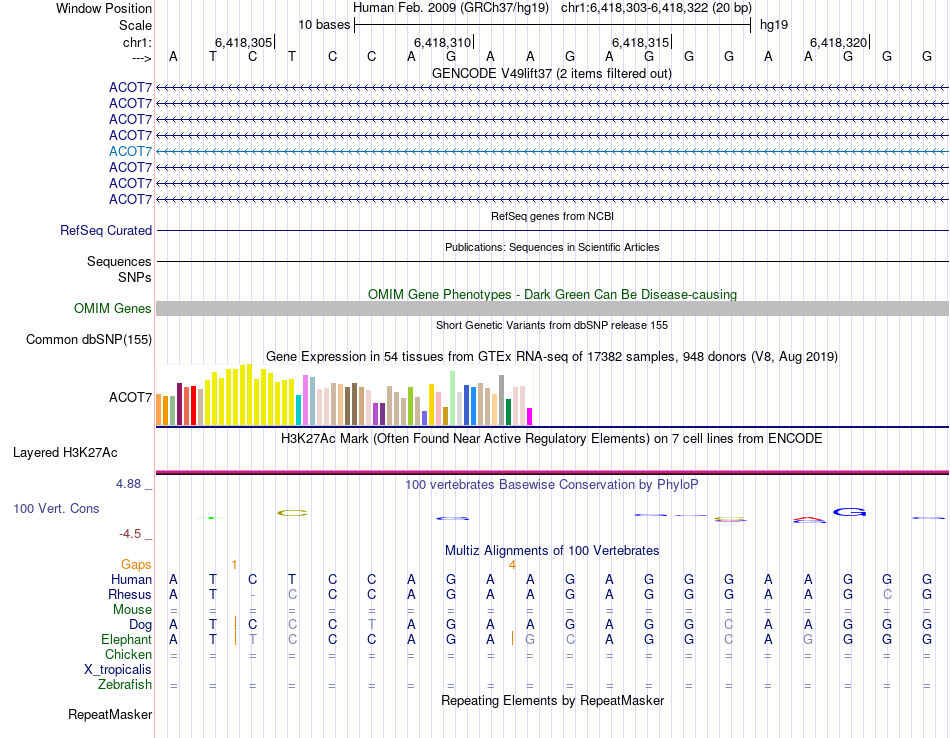Open the H3K27Ac Mark ENCODE track title
The width and height of the screenshot is (950, 738).
(551, 438)
